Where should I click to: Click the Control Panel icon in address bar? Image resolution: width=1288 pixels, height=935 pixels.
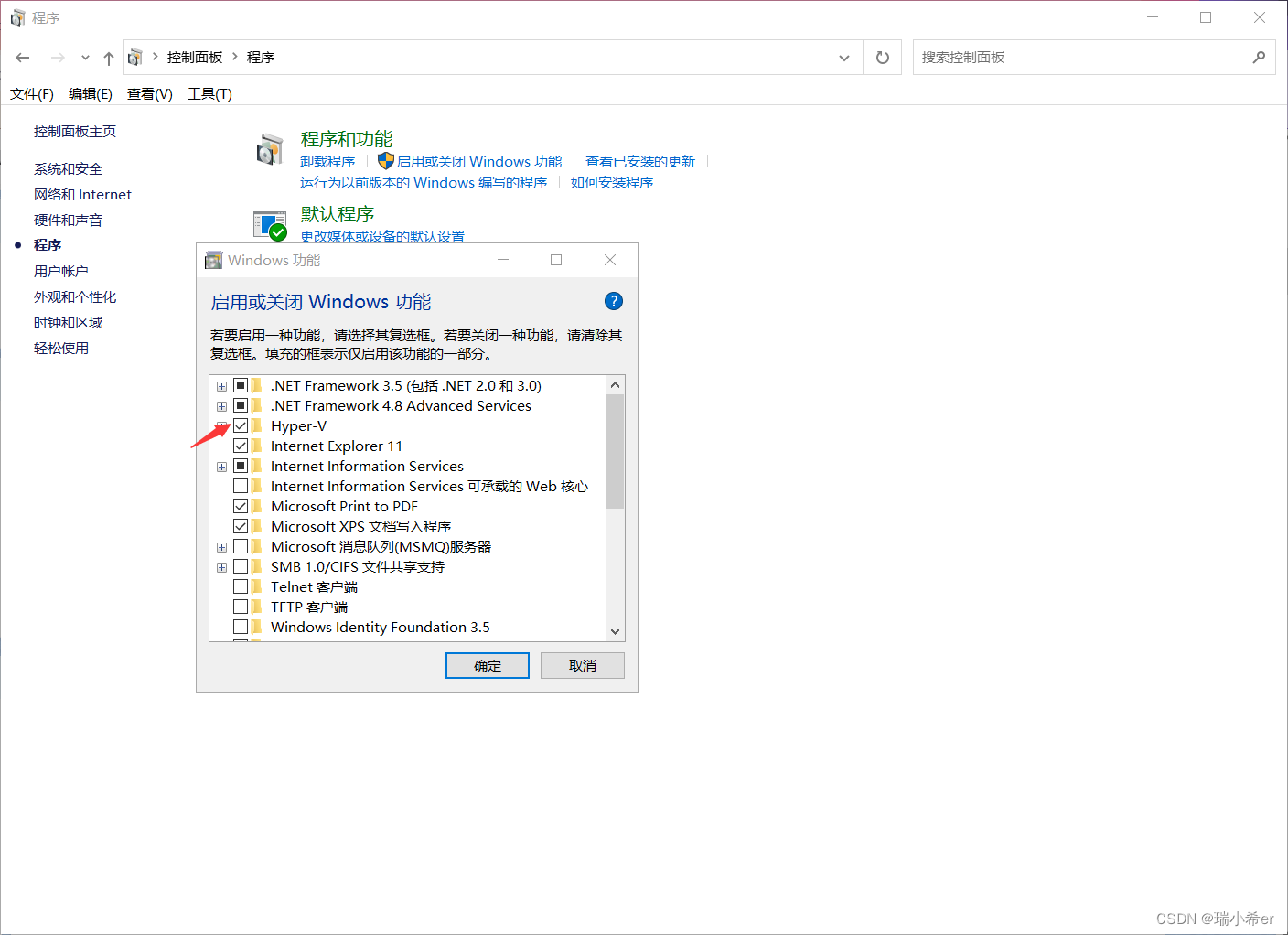[x=135, y=57]
